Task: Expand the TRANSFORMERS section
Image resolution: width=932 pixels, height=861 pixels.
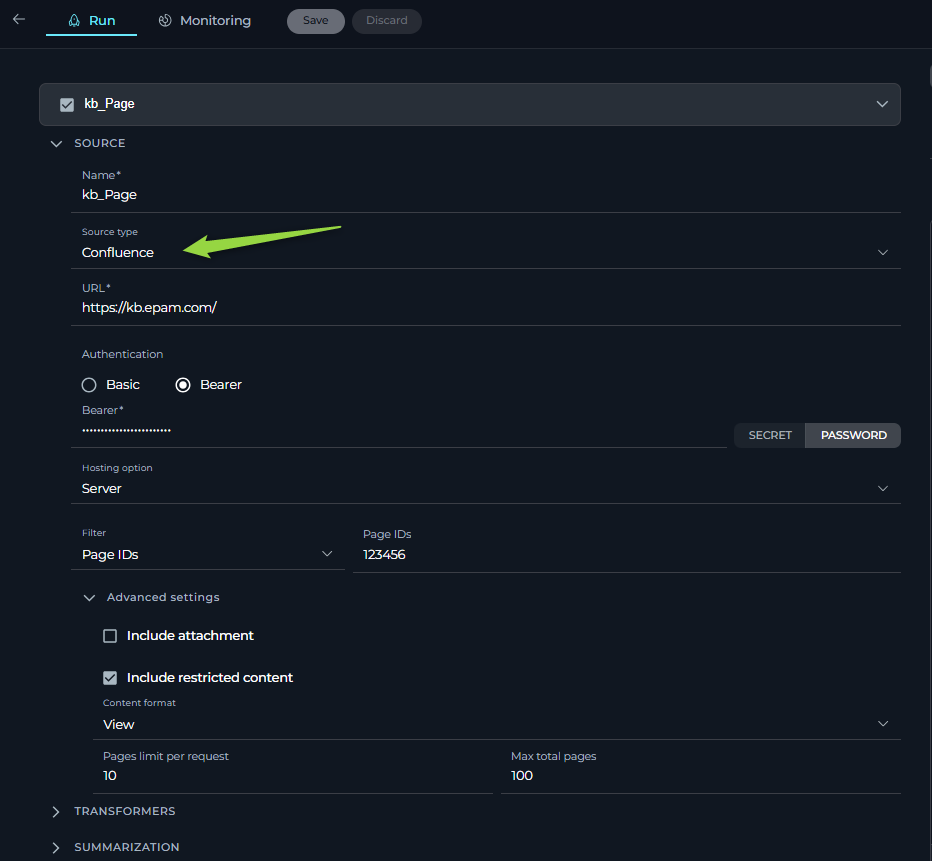Action: coord(56,812)
